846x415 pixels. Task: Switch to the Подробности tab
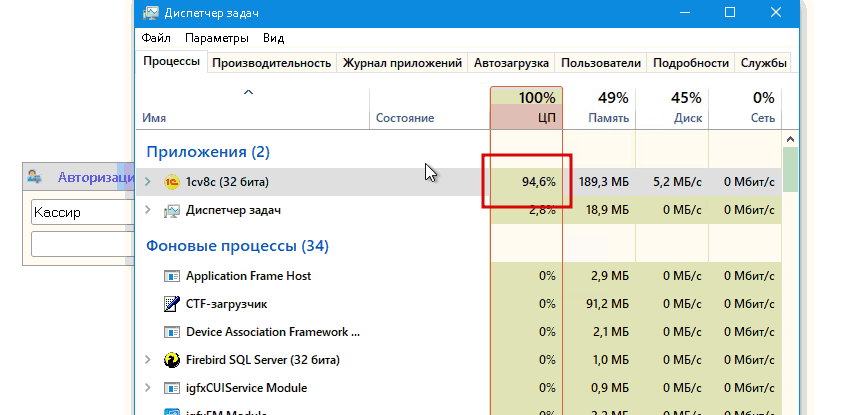691,63
